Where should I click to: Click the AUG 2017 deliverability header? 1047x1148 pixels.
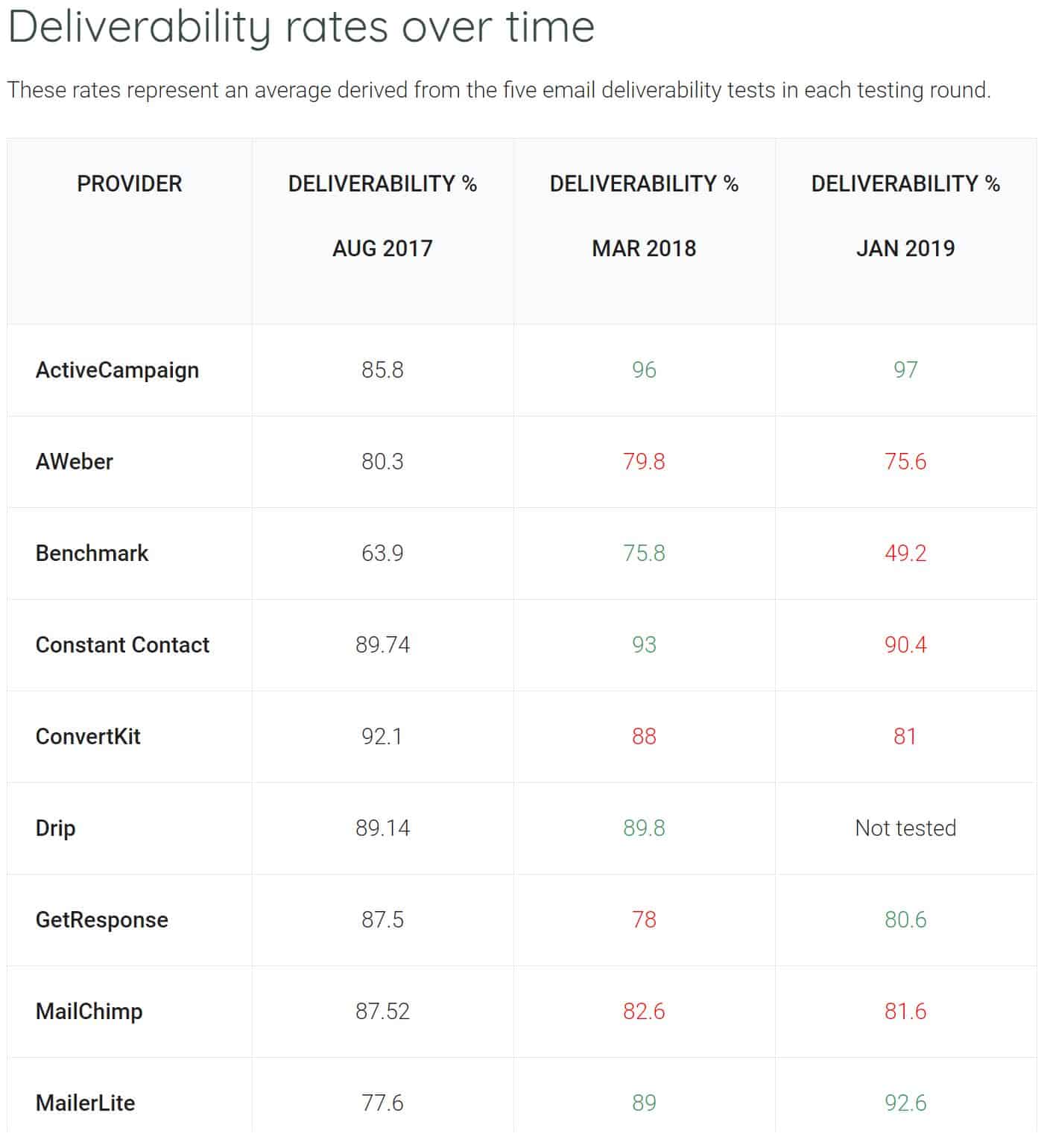pos(382,216)
